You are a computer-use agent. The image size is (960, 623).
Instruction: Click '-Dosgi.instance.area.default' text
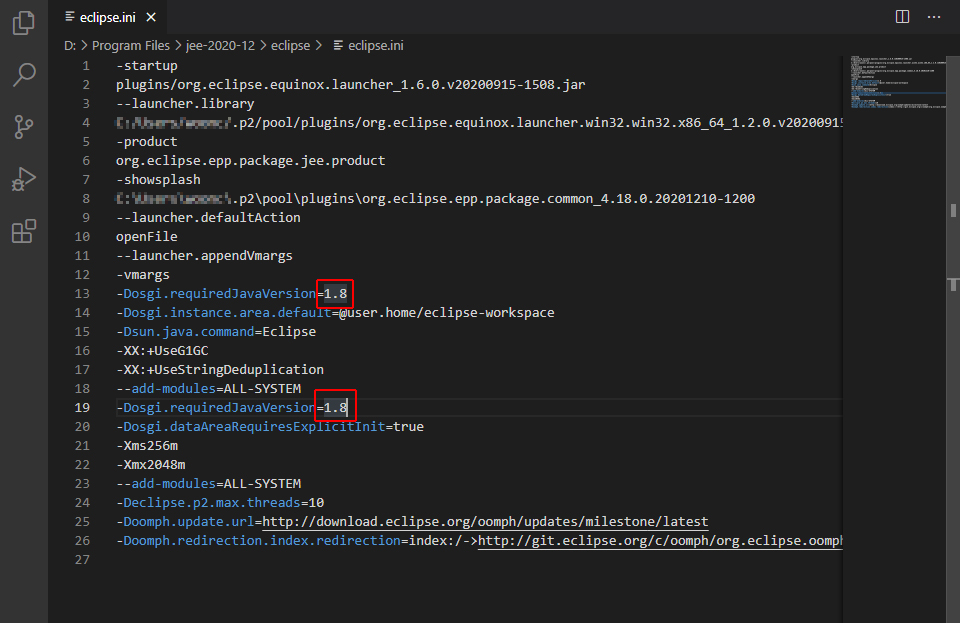coord(223,313)
